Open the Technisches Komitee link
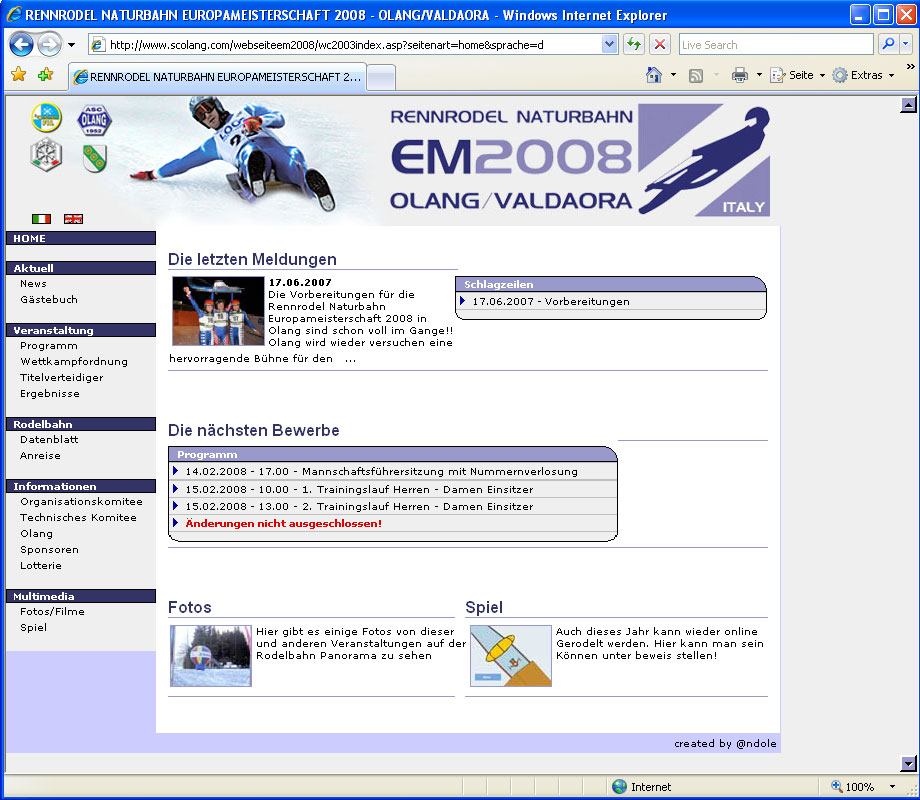The image size is (920, 800). coord(79,517)
